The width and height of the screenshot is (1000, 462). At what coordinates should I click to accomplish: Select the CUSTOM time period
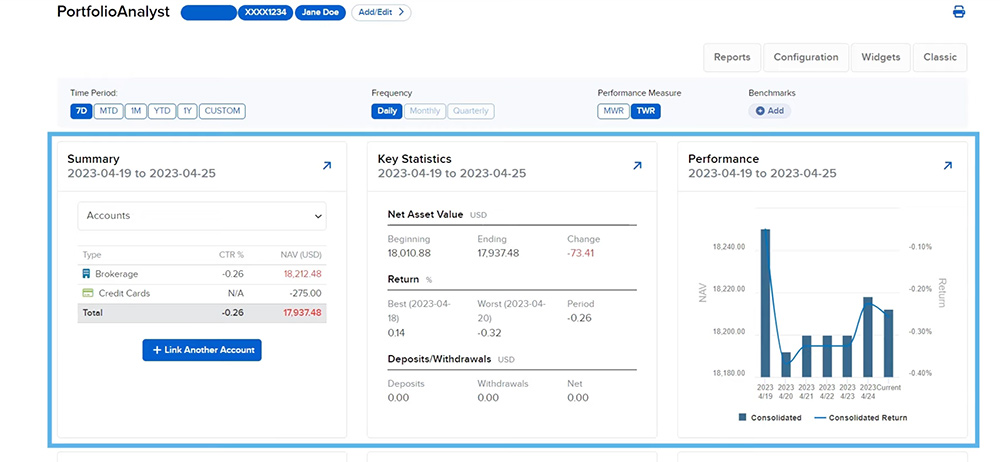tap(223, 111)
